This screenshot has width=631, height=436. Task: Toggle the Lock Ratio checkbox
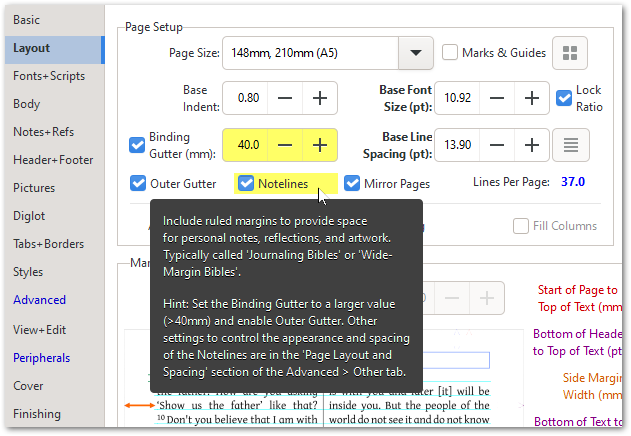tap(564, 98)
